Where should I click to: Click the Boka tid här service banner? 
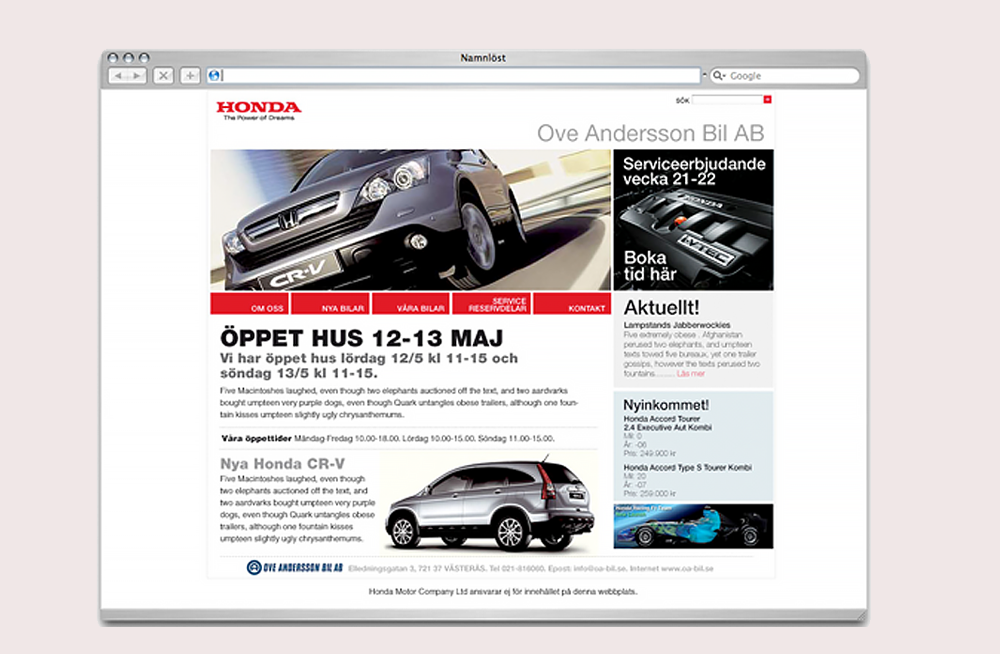point(651,264)
